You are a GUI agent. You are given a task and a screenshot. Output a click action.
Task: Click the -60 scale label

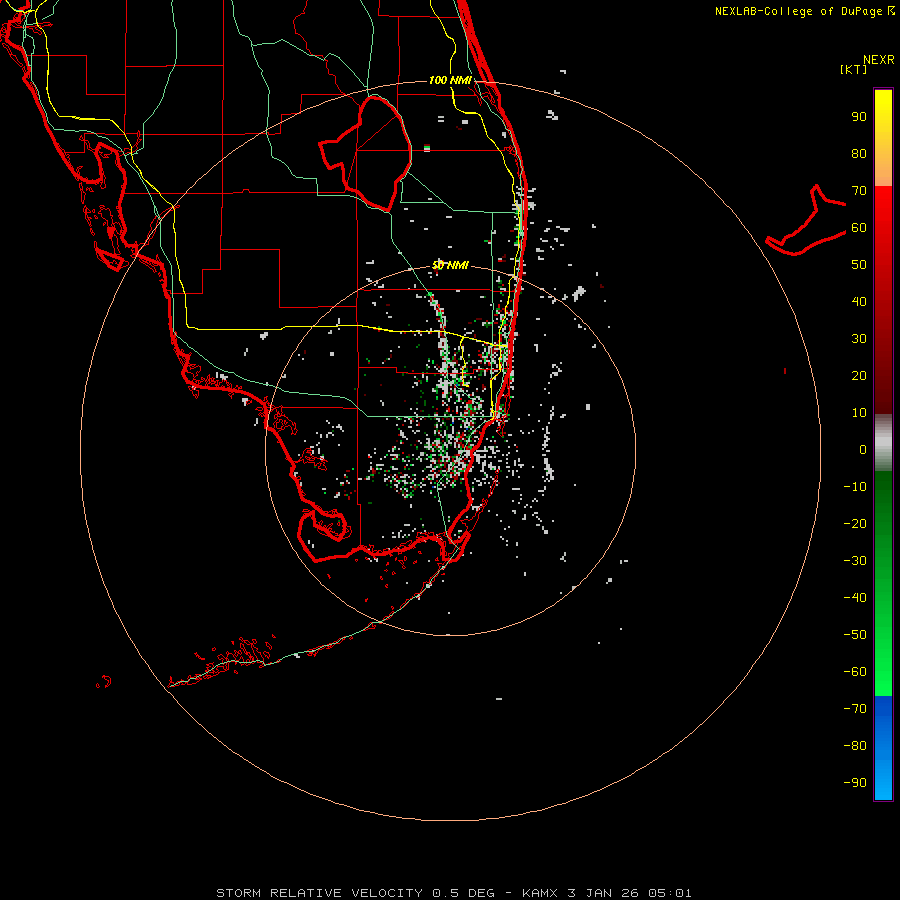[x=855, y=672]
